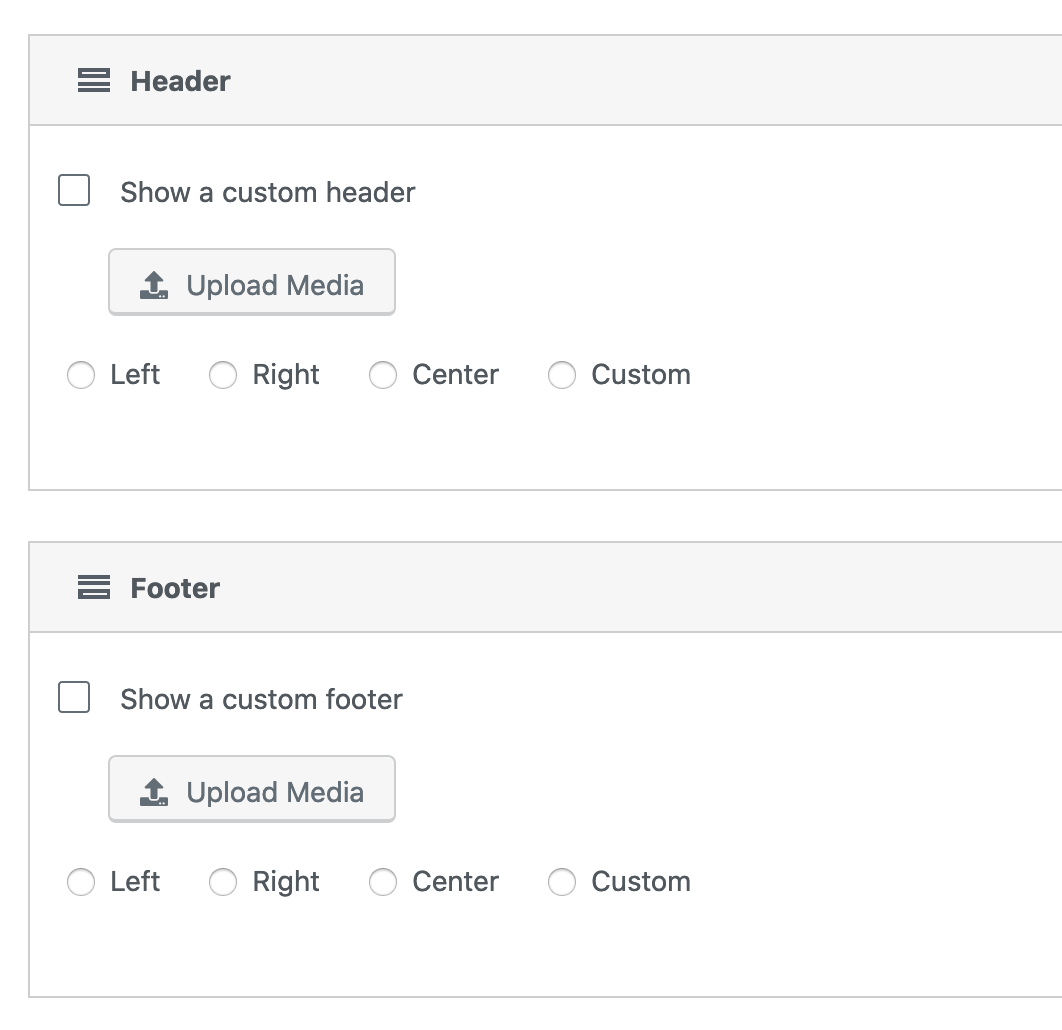Select Center radio in the Header section
The width and height of the screenshot is (1062, 1030).
click(383, 376)
